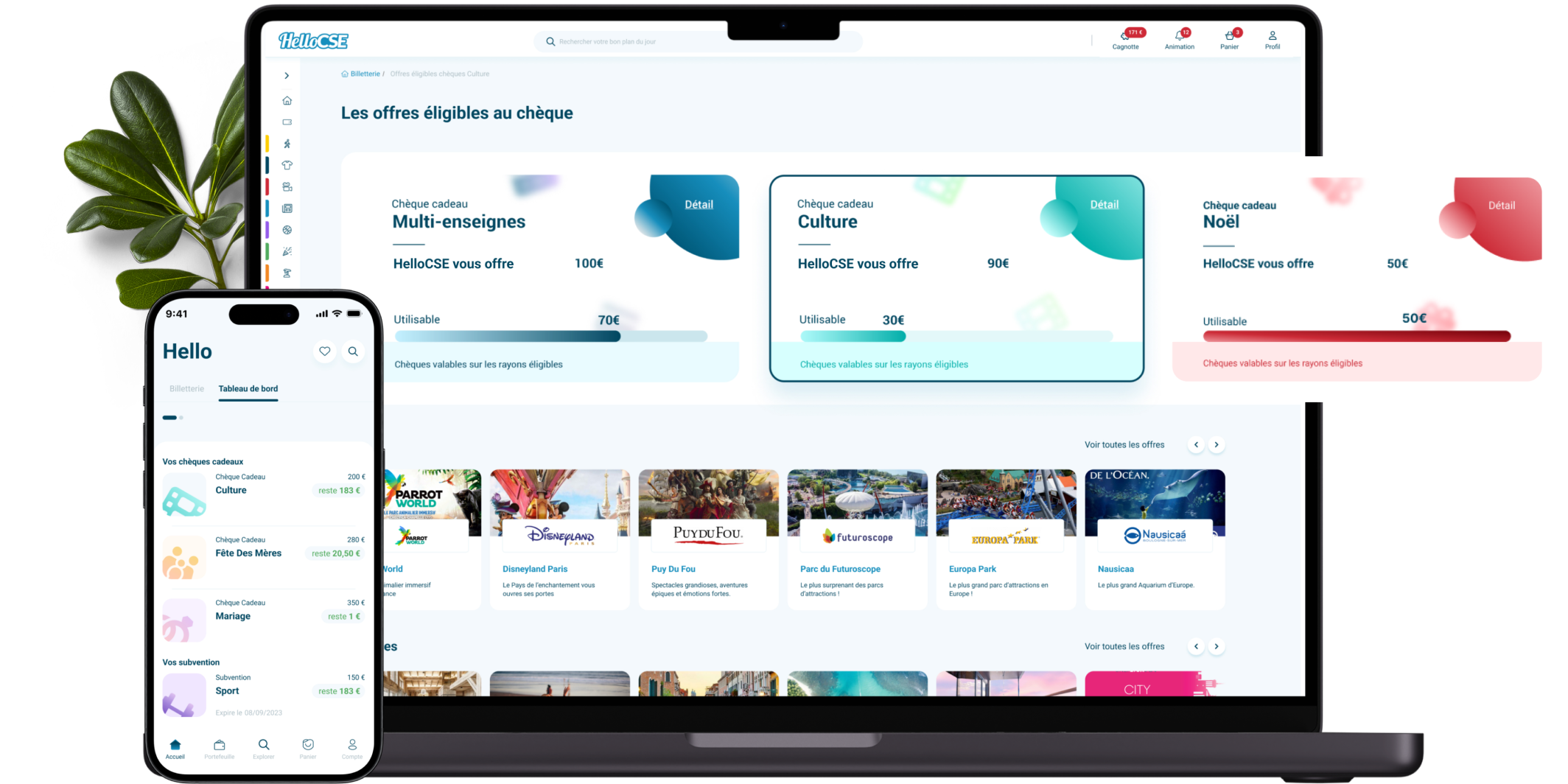Select the t-shirt category in sidebar
This screenshot has width=1568, height=784.
[x=287, y=165]
